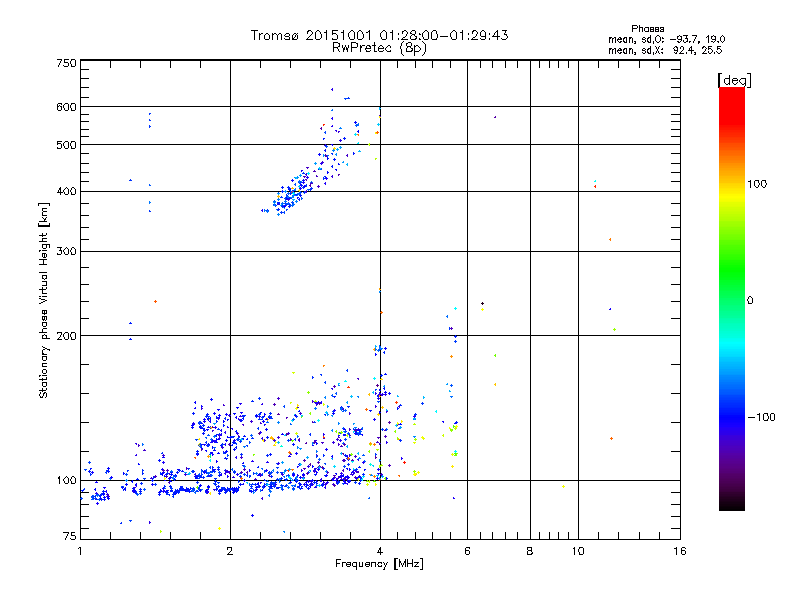Click the "mean, sd,O: -93.7, 19.0" line
800x600 pixels.
point(666,39)
